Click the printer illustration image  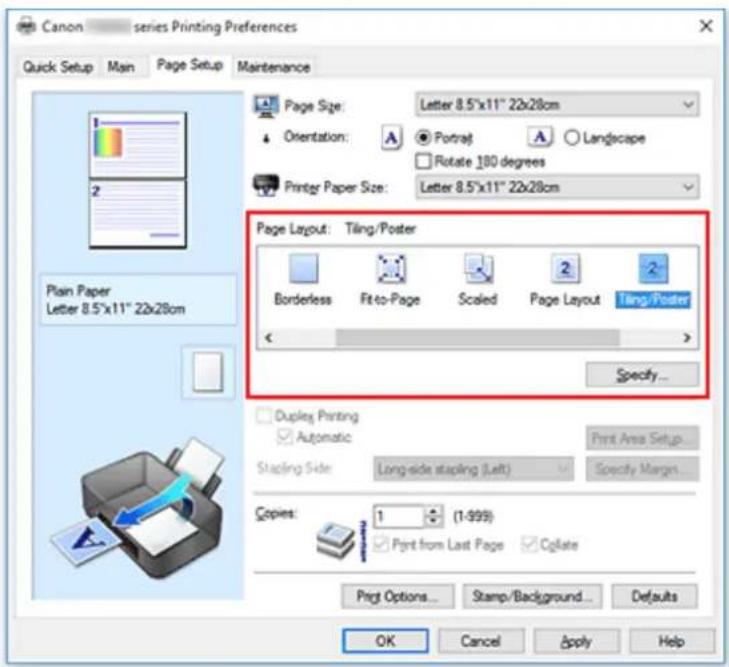click(x=139, y=508)
